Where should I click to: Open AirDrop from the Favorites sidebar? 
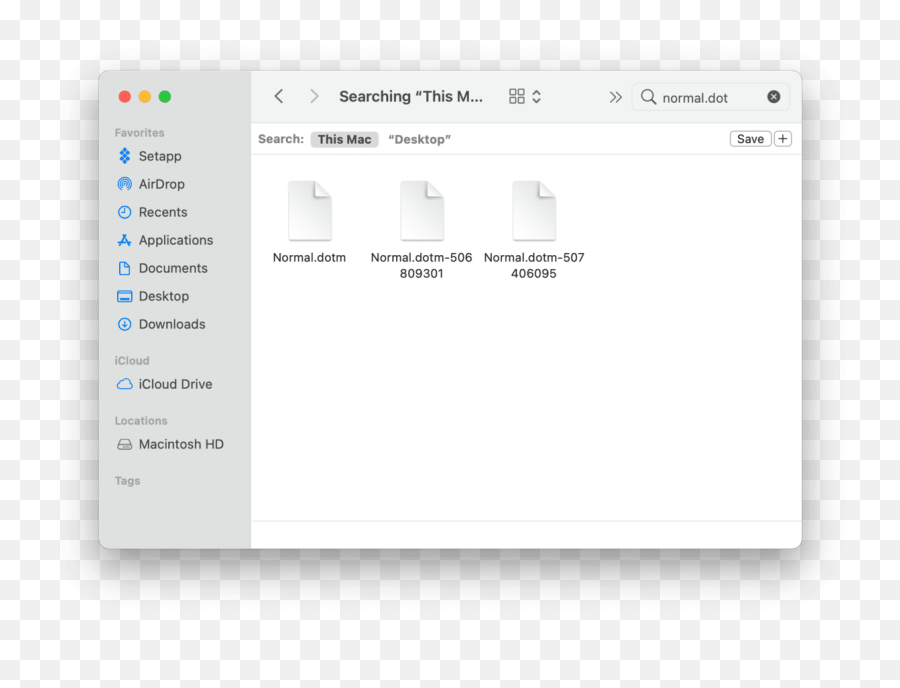coord(161,184)
